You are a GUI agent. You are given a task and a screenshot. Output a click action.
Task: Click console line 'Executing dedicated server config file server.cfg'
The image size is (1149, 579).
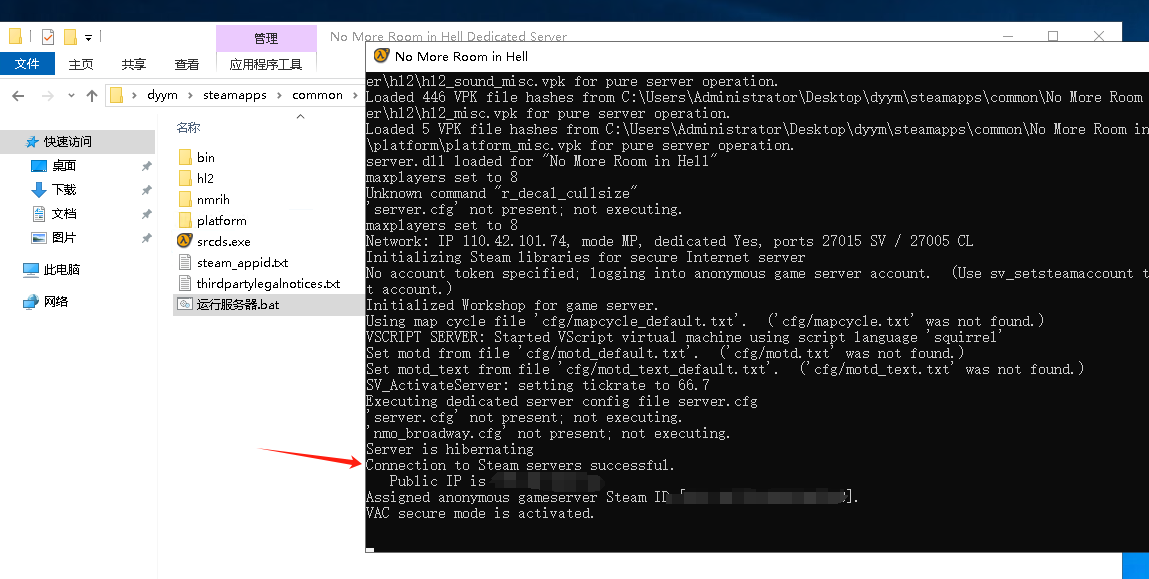pyautogui.click(x=561, y=402)
